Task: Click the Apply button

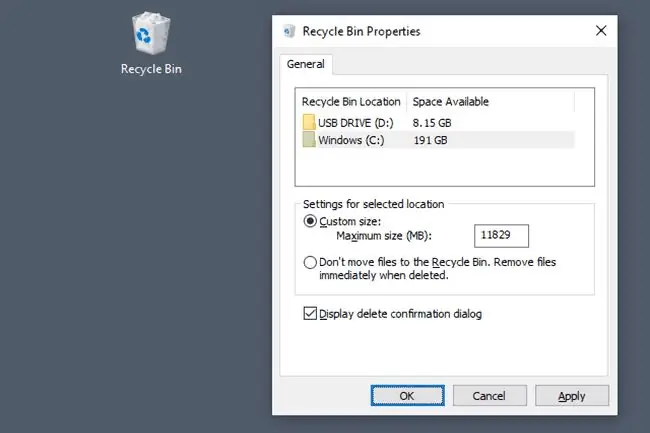Action: point(572,396)
